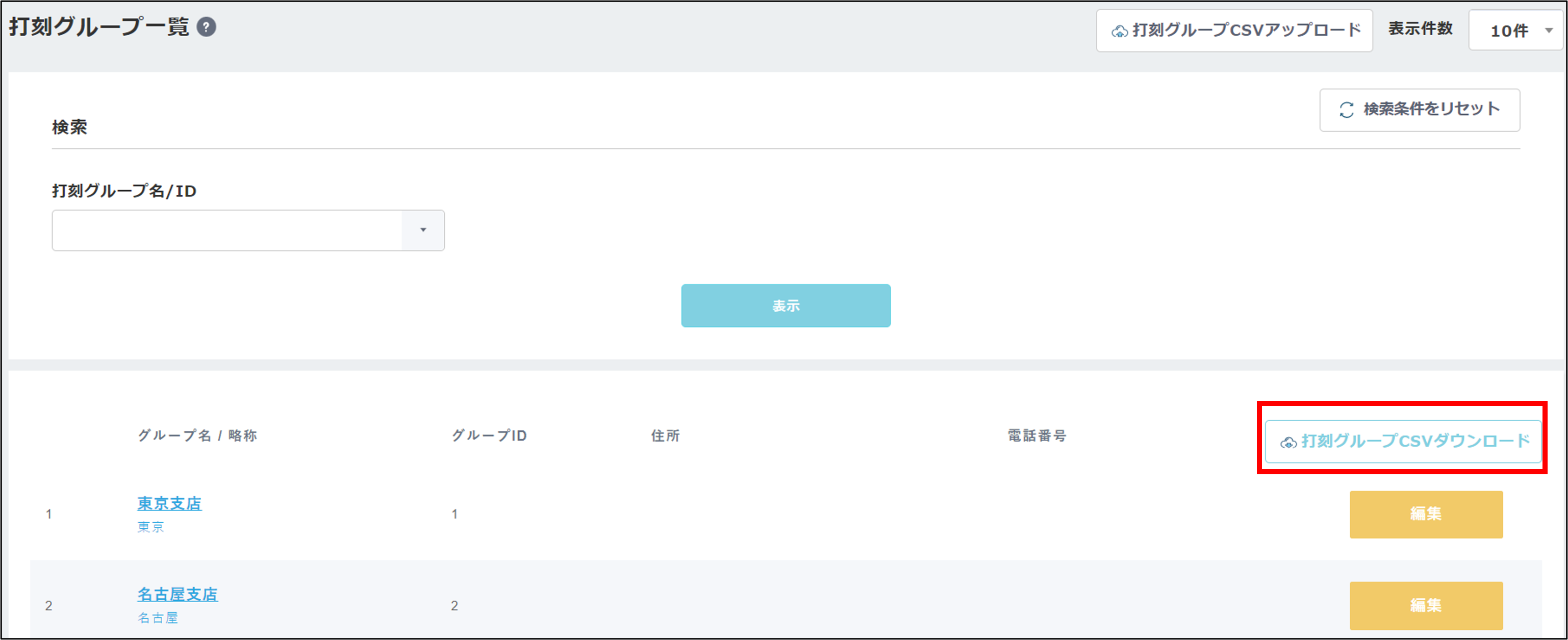Click the help question mark icon
The width and height of the screenshot is (1568, 640).
point(207,28)
